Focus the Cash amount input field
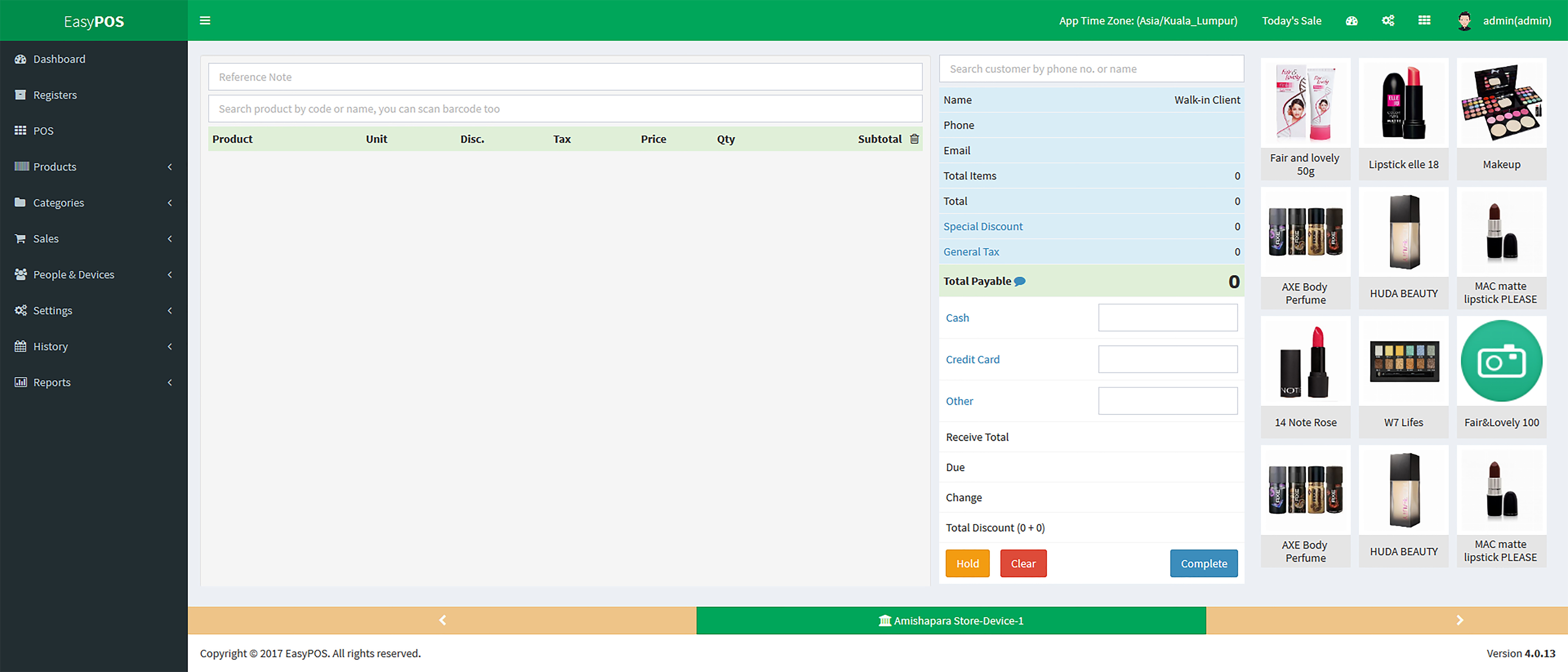This screenshot has height=672, width=1568. (1168, 318)
